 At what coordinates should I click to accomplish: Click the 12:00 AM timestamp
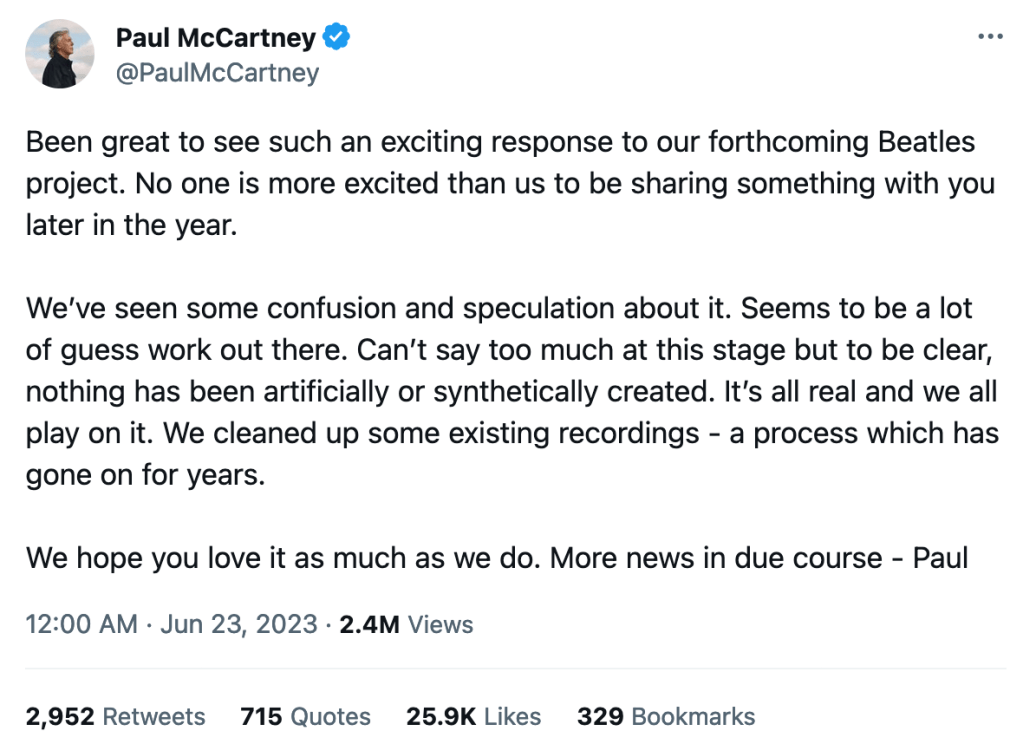pos(82,625)
